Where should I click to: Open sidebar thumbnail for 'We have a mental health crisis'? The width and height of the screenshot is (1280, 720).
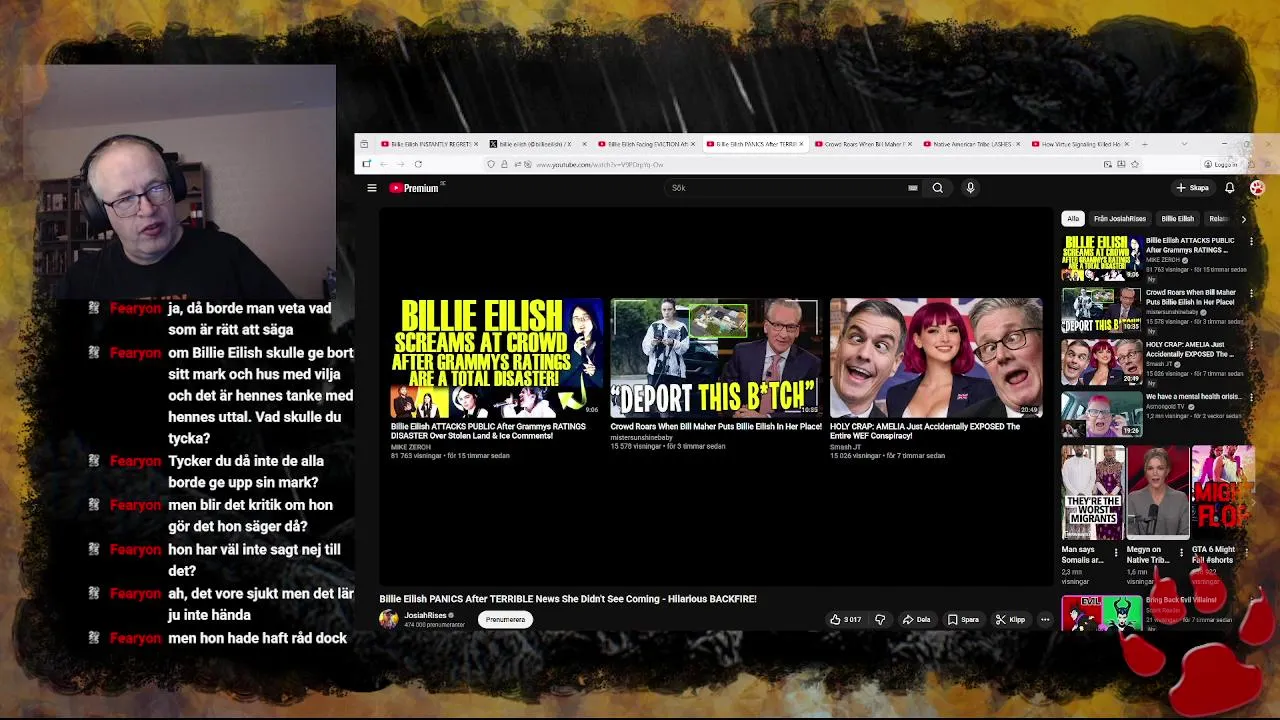pyautogui.click(x=1101, y=414)
